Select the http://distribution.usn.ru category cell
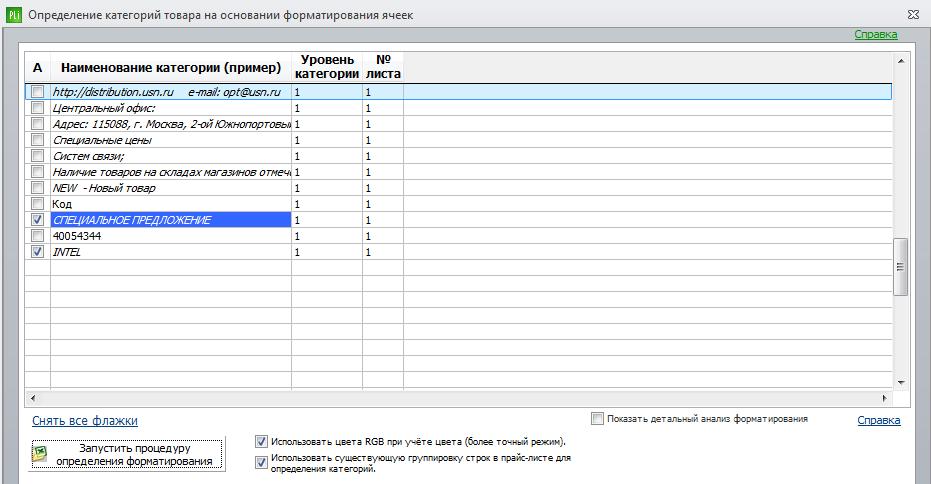Screen dimensions: 931x484 point(171,91)
